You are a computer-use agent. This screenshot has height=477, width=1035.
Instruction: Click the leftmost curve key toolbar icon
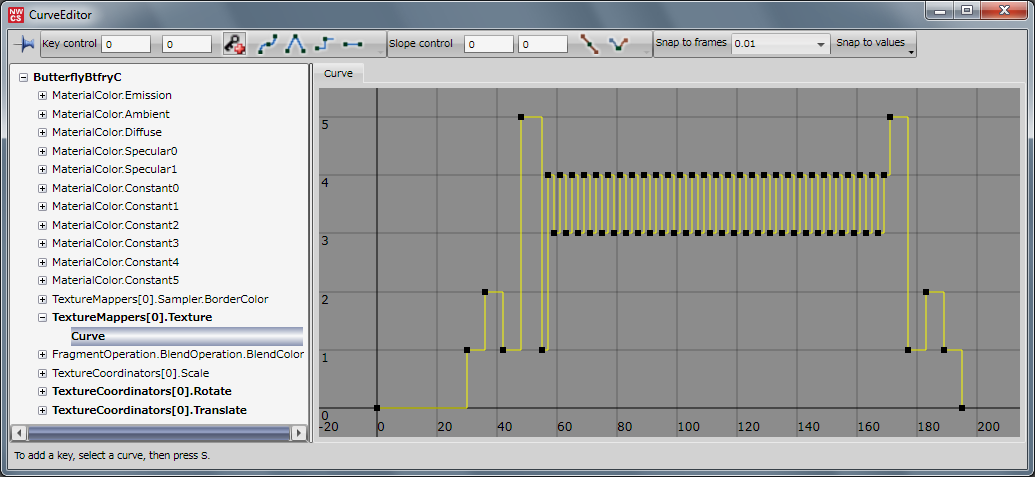coord(24,45)
